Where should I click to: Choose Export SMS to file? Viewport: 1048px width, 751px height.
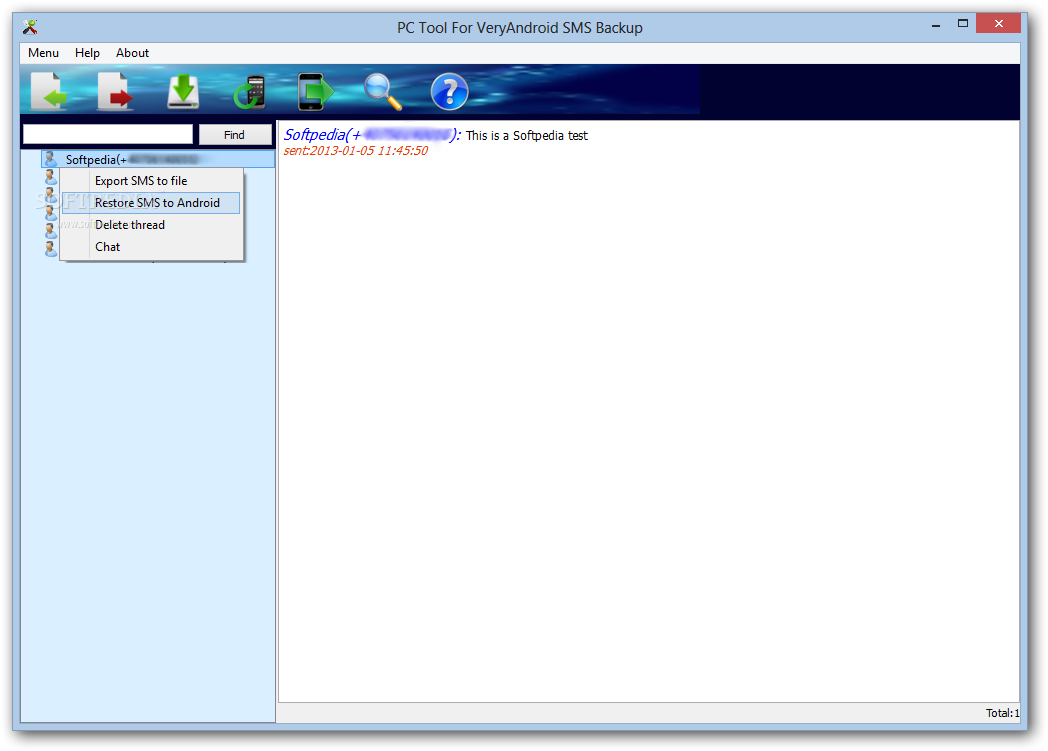tap(152, 180)
